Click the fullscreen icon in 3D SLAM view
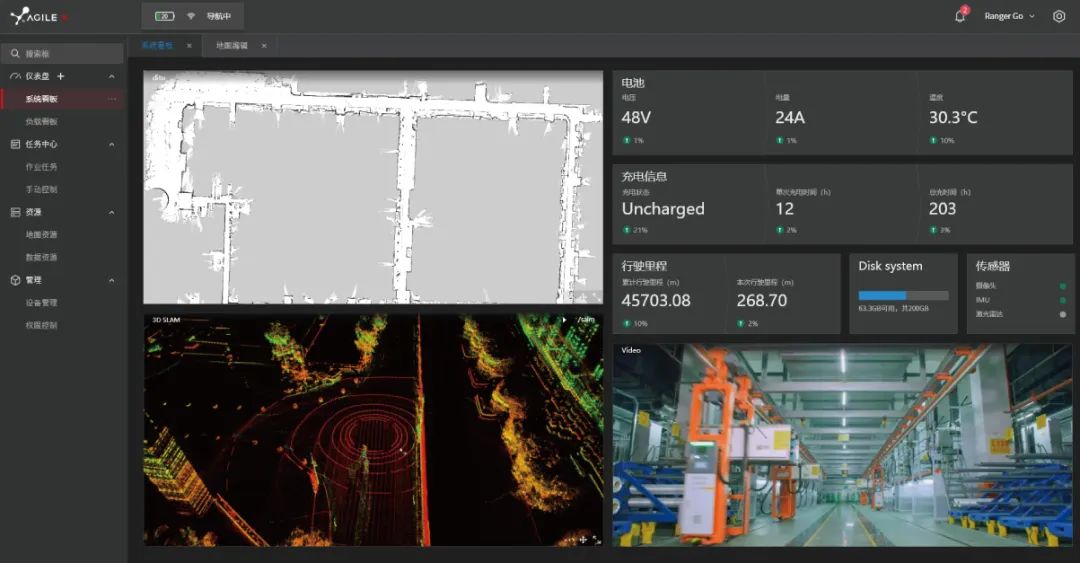 (x=596, y=539)
